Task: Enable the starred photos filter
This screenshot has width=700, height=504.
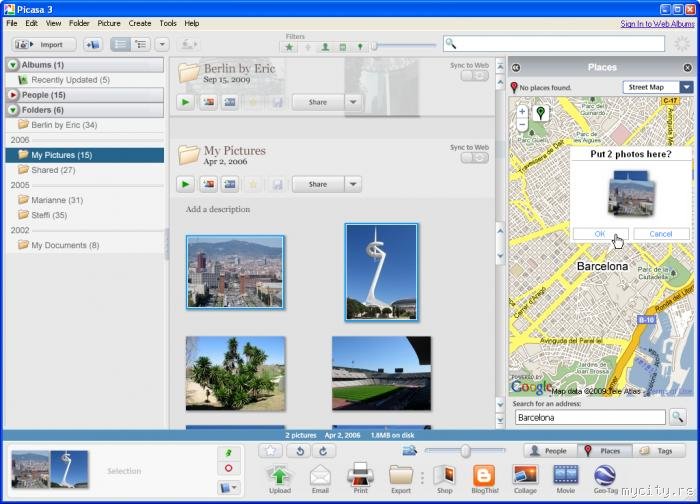Action: [x=289, y=46]
